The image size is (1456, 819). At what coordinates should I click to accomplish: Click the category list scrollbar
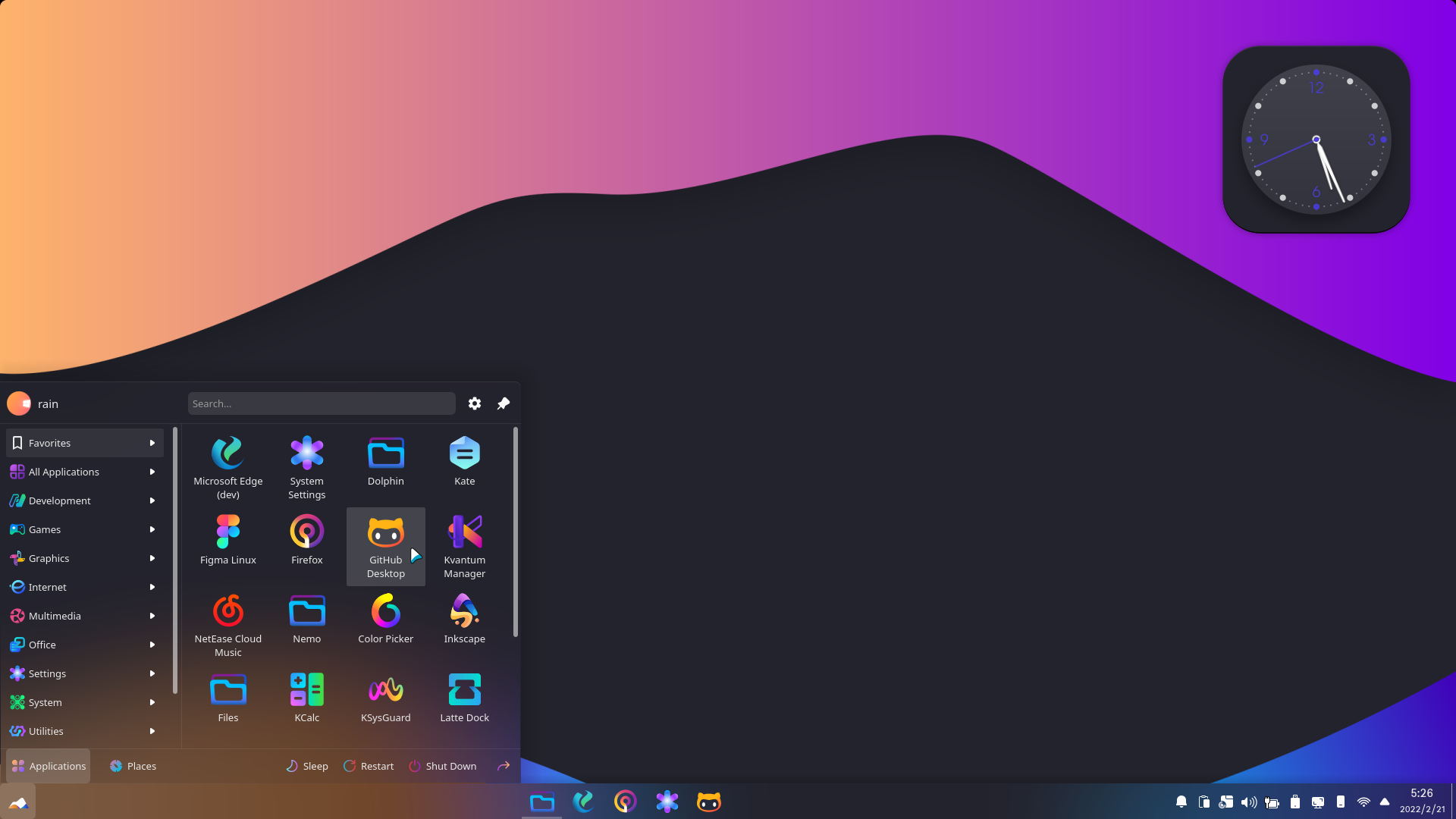click(x=175, y=560)
